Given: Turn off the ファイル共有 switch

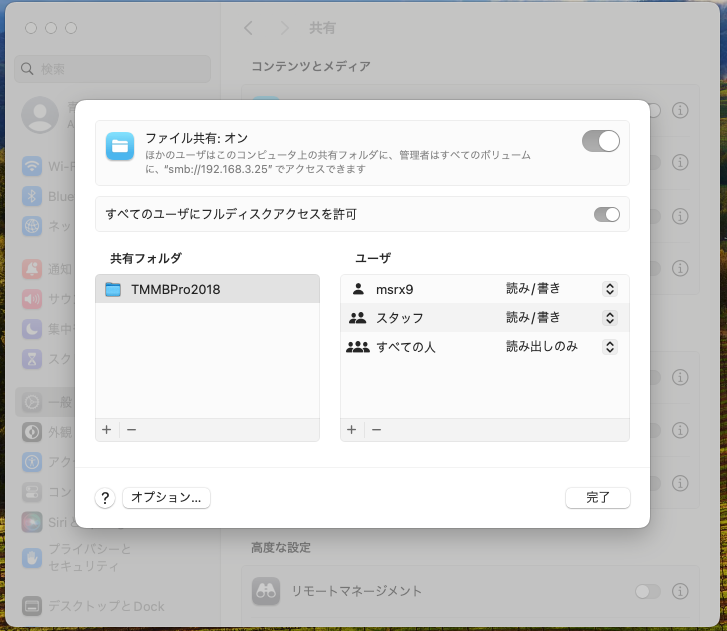Looking at the screenshot, I should tap(601, 142).
